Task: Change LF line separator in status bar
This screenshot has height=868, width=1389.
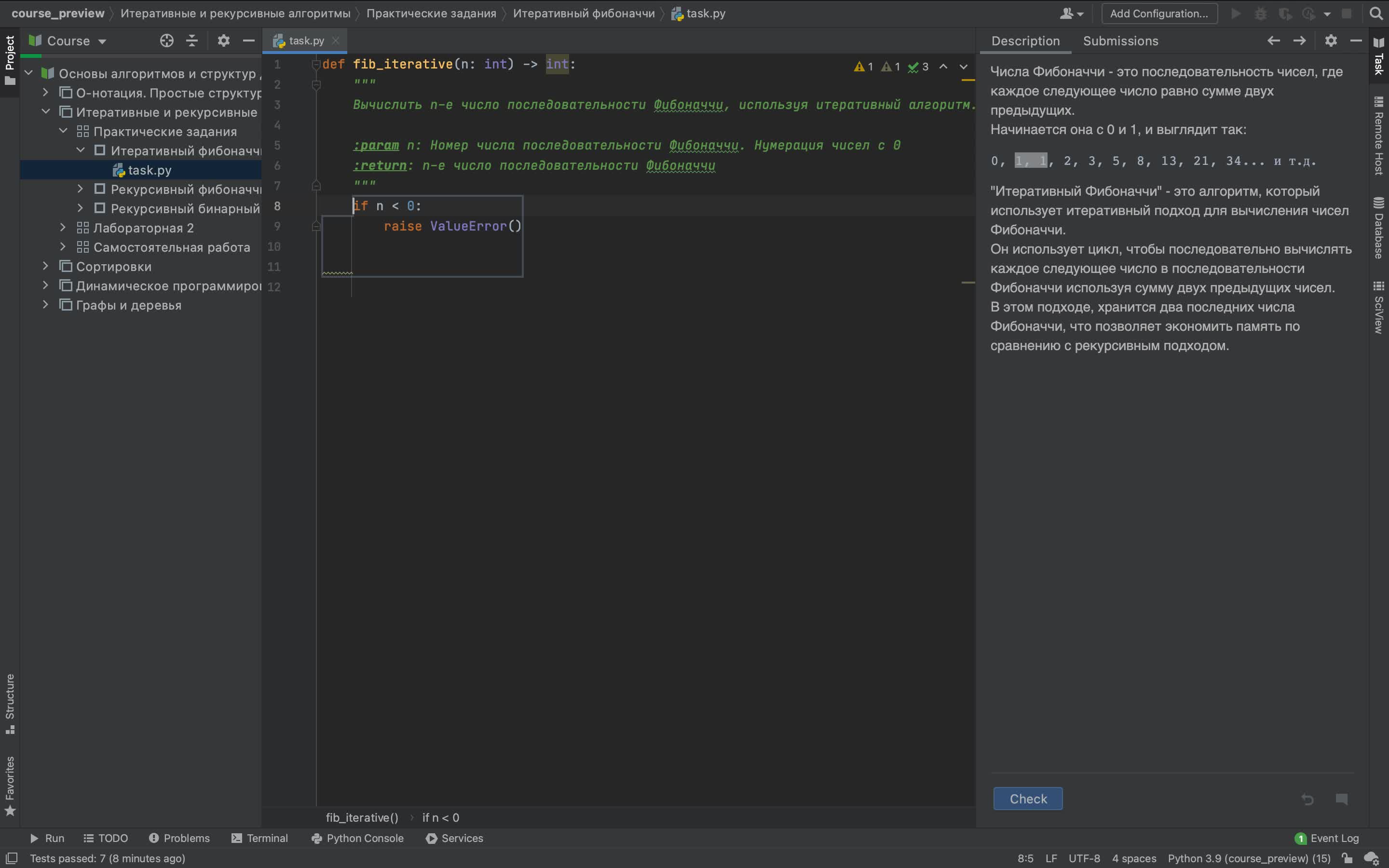Action: [x=1051, y=858]
